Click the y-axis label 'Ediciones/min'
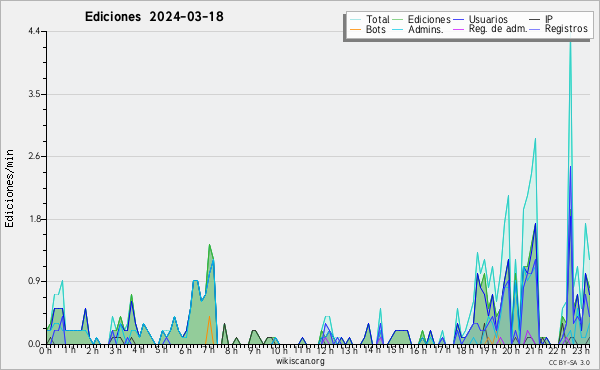The width and height of the screenshot is (600, 370). pyautogui.click(x=9, y=188)
